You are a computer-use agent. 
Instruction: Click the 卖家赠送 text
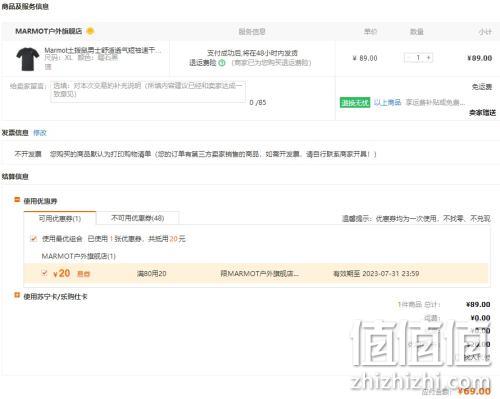(482, 113)
